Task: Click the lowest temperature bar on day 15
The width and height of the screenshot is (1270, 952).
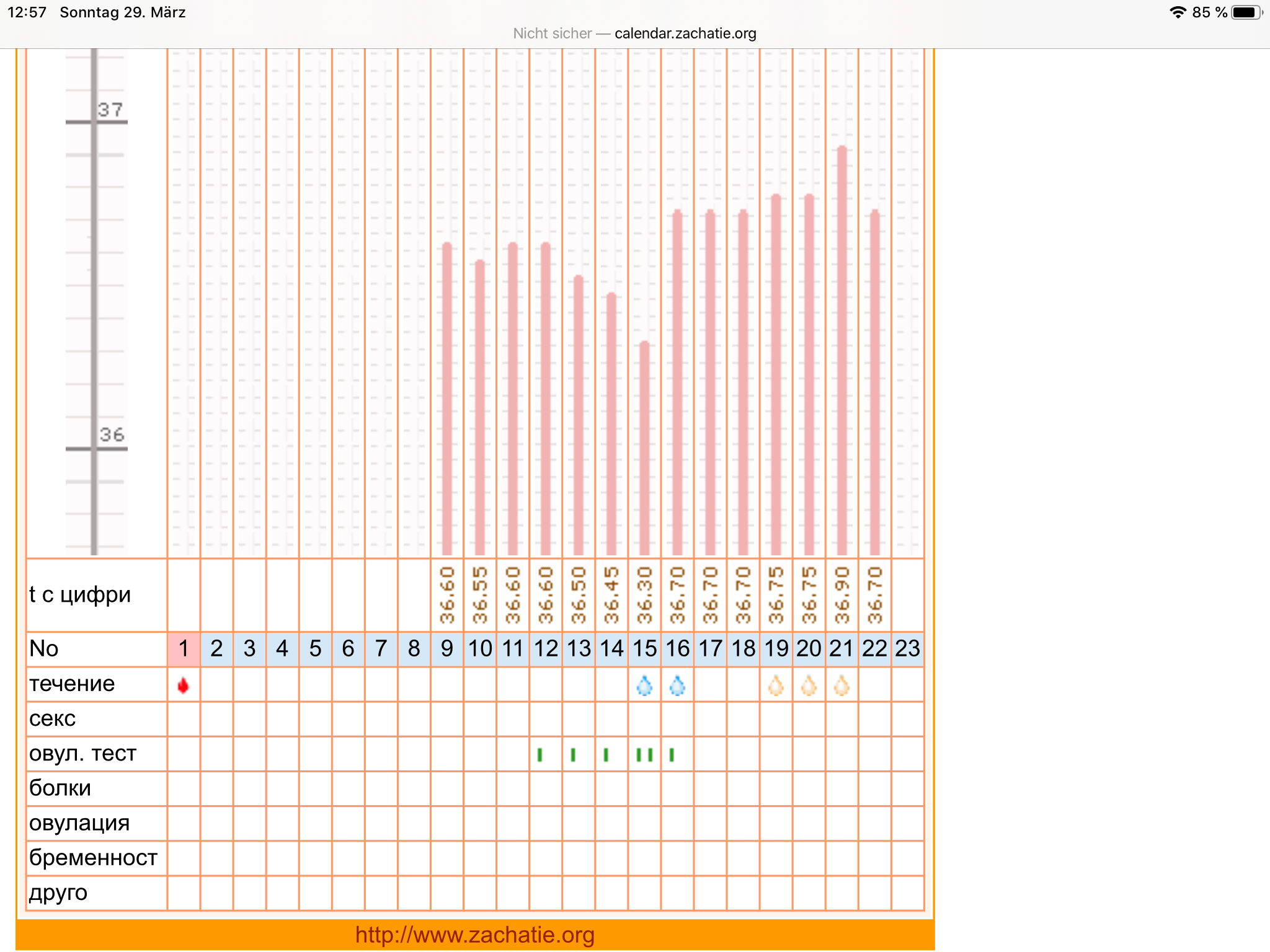Action: 644,446
